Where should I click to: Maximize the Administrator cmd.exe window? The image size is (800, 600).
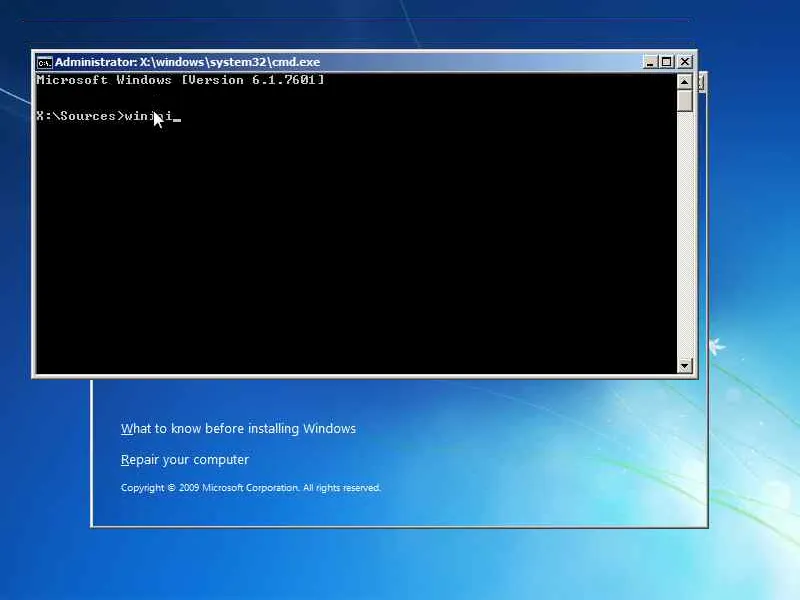[666, 62]
